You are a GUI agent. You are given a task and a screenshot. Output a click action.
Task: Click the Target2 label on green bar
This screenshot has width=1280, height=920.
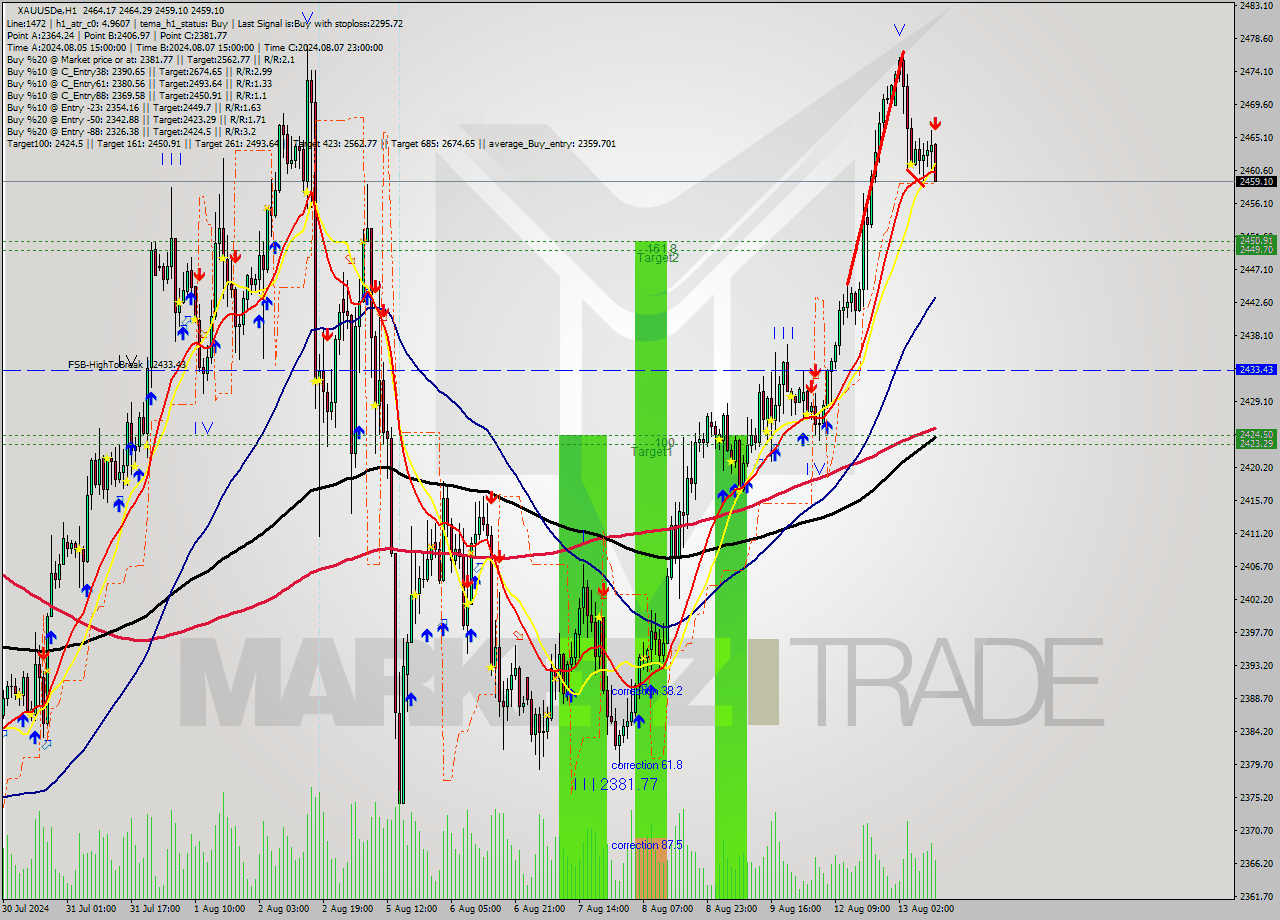tap(658, 258)
